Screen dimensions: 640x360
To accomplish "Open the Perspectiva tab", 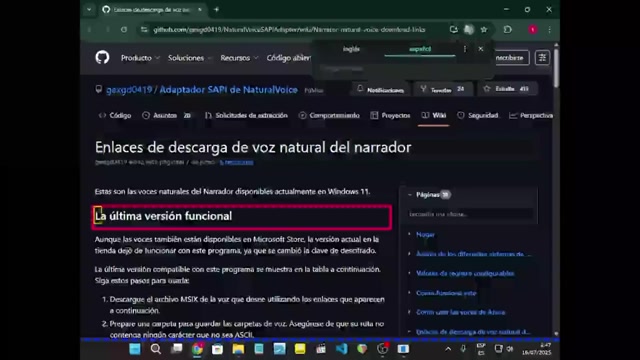I will pyautogui.click(x=531, y=116).
